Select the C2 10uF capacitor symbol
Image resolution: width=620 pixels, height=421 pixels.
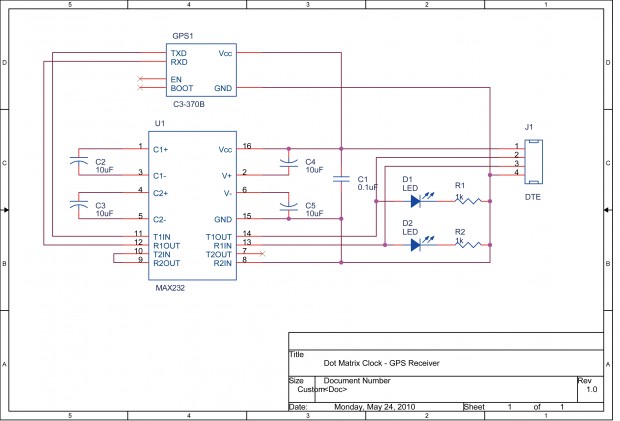pyautogui.click(x=79, y=161)
